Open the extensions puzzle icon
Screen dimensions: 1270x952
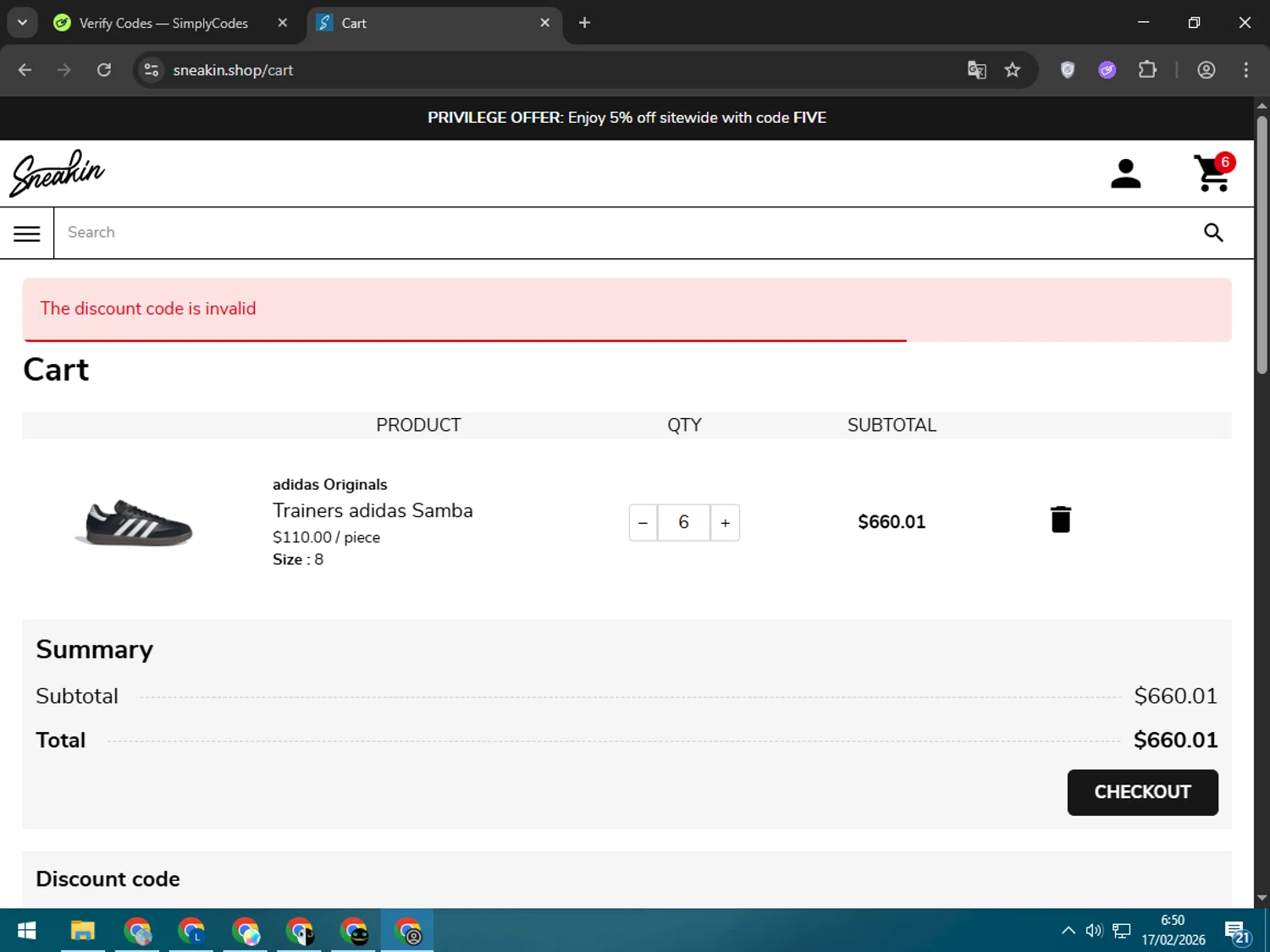[1147, 70]
